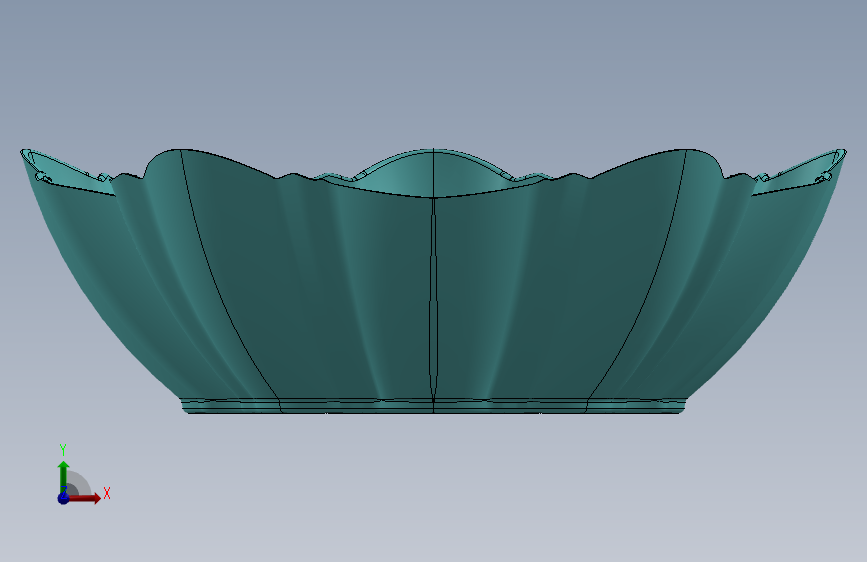This screenshot has height=562, width=867.
Task: Click the green Y axis arrow of the triad
Action: (x=64, y=477)
